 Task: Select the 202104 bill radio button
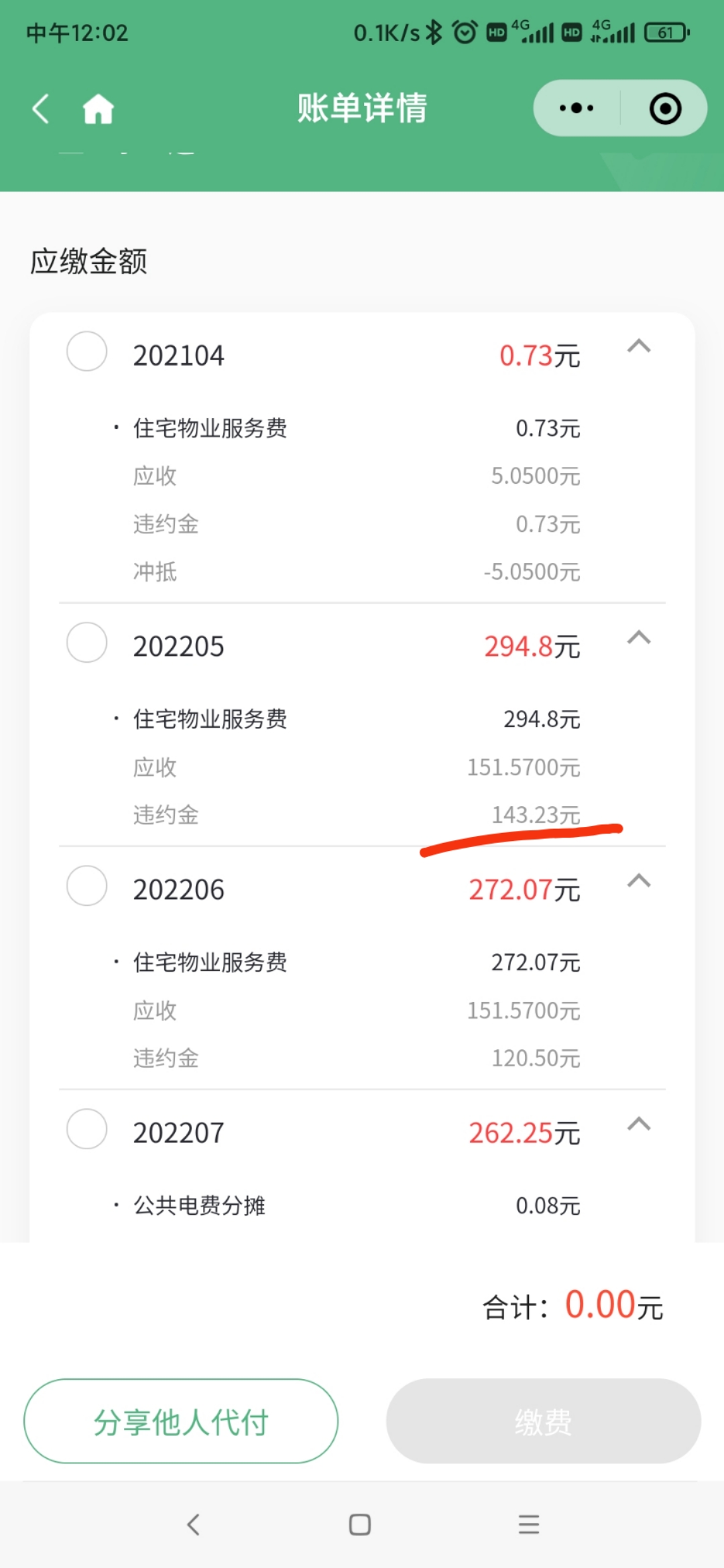pos(87,352)
